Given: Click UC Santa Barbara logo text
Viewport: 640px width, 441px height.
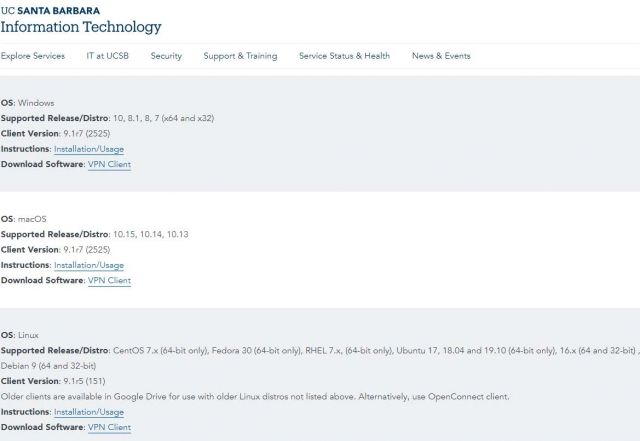Looking at the screenshot, I should 50,11.
